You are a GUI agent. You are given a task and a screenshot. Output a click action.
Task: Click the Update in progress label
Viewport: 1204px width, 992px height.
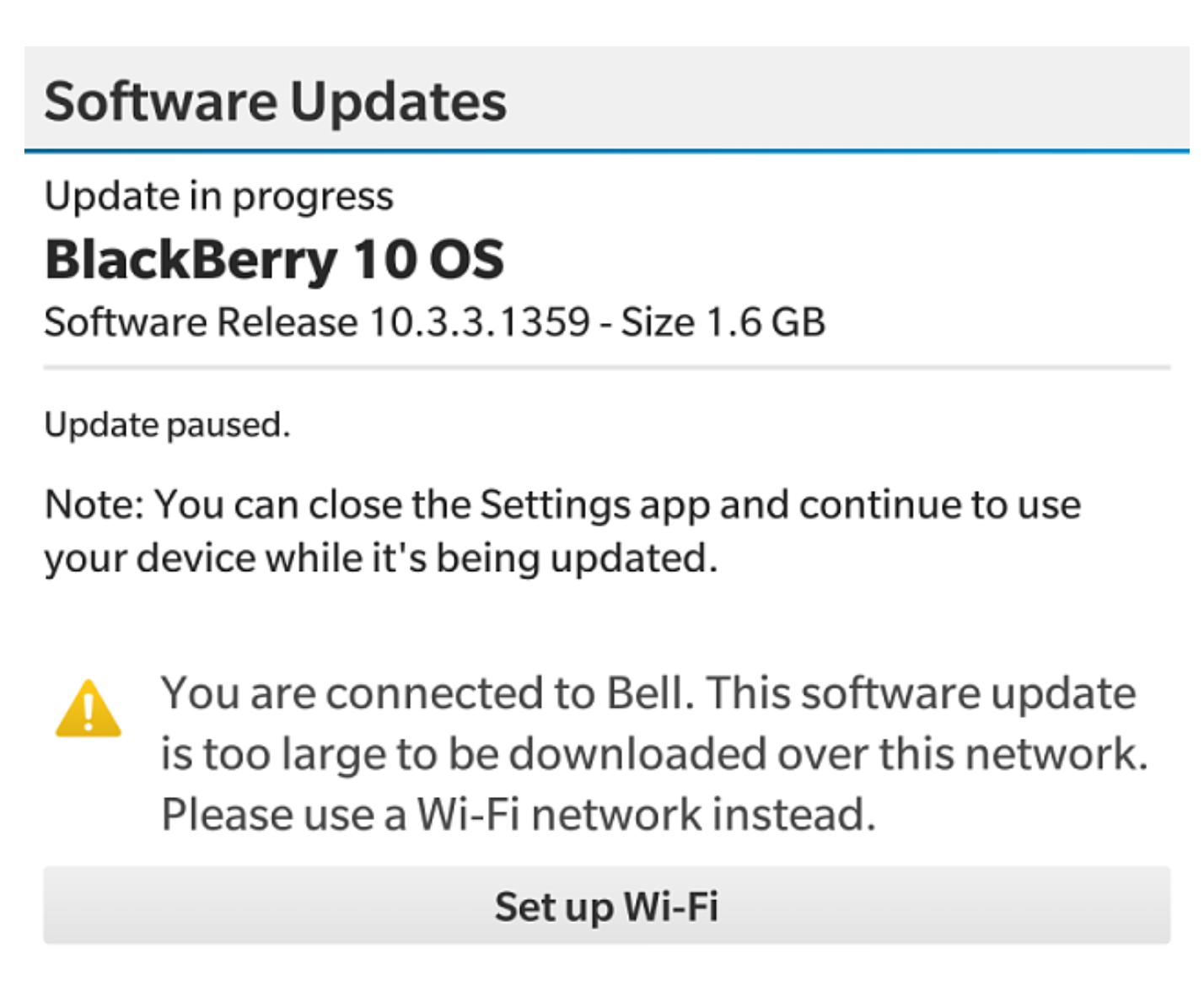click(x=218, y=197)
